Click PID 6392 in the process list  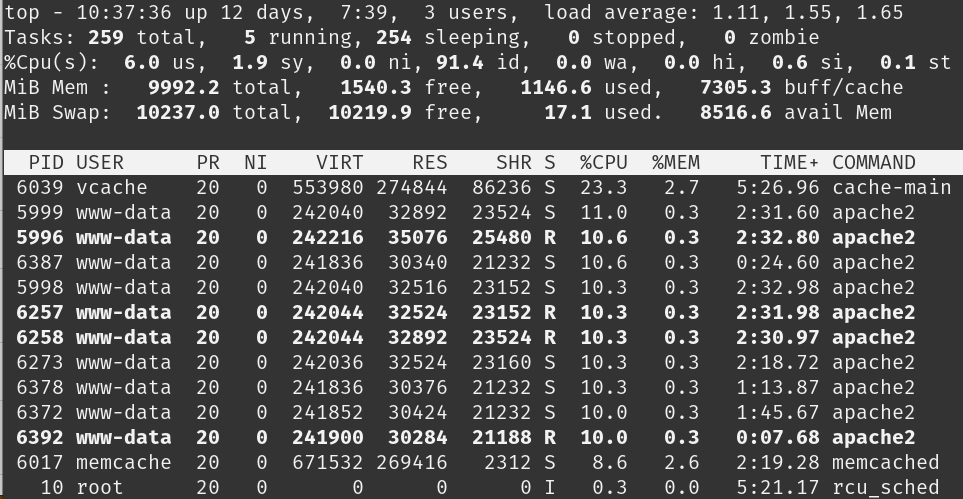(40, 437)
